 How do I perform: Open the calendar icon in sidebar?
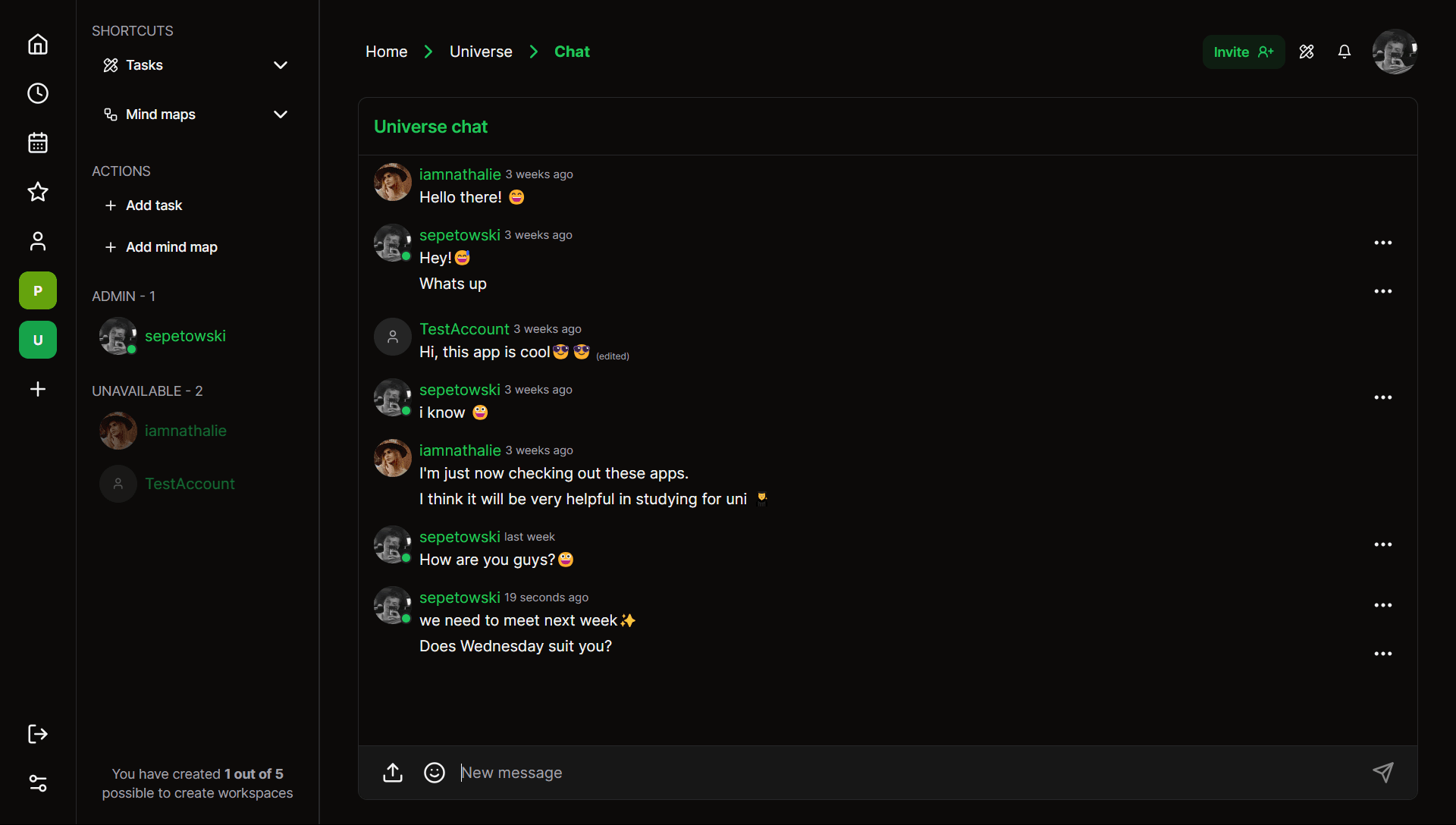(38, 143)
